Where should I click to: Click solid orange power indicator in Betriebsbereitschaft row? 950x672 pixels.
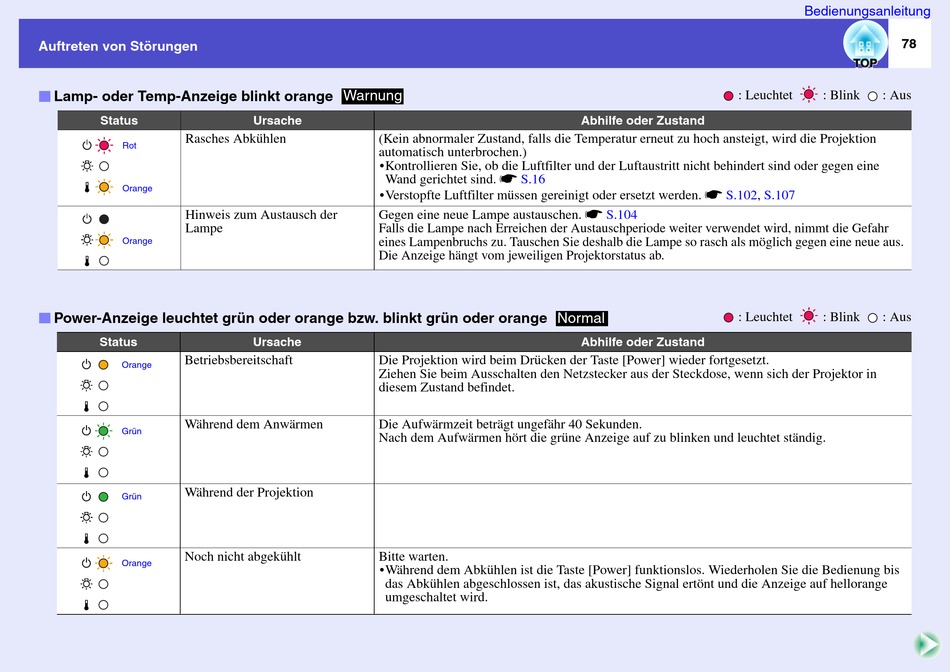pyautogui.click(x=104, y=365)
